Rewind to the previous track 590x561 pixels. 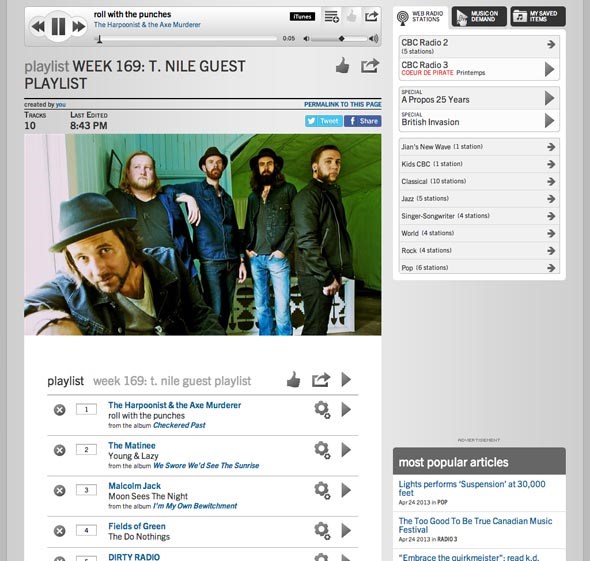tap(38, 27)
